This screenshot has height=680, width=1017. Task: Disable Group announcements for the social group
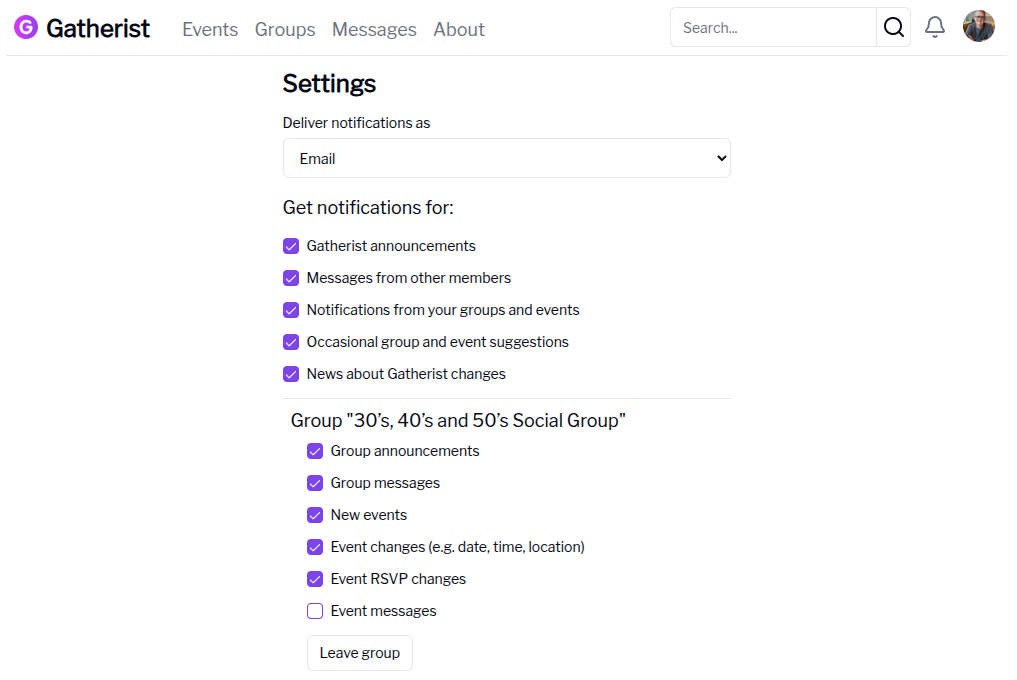[315, 450]
